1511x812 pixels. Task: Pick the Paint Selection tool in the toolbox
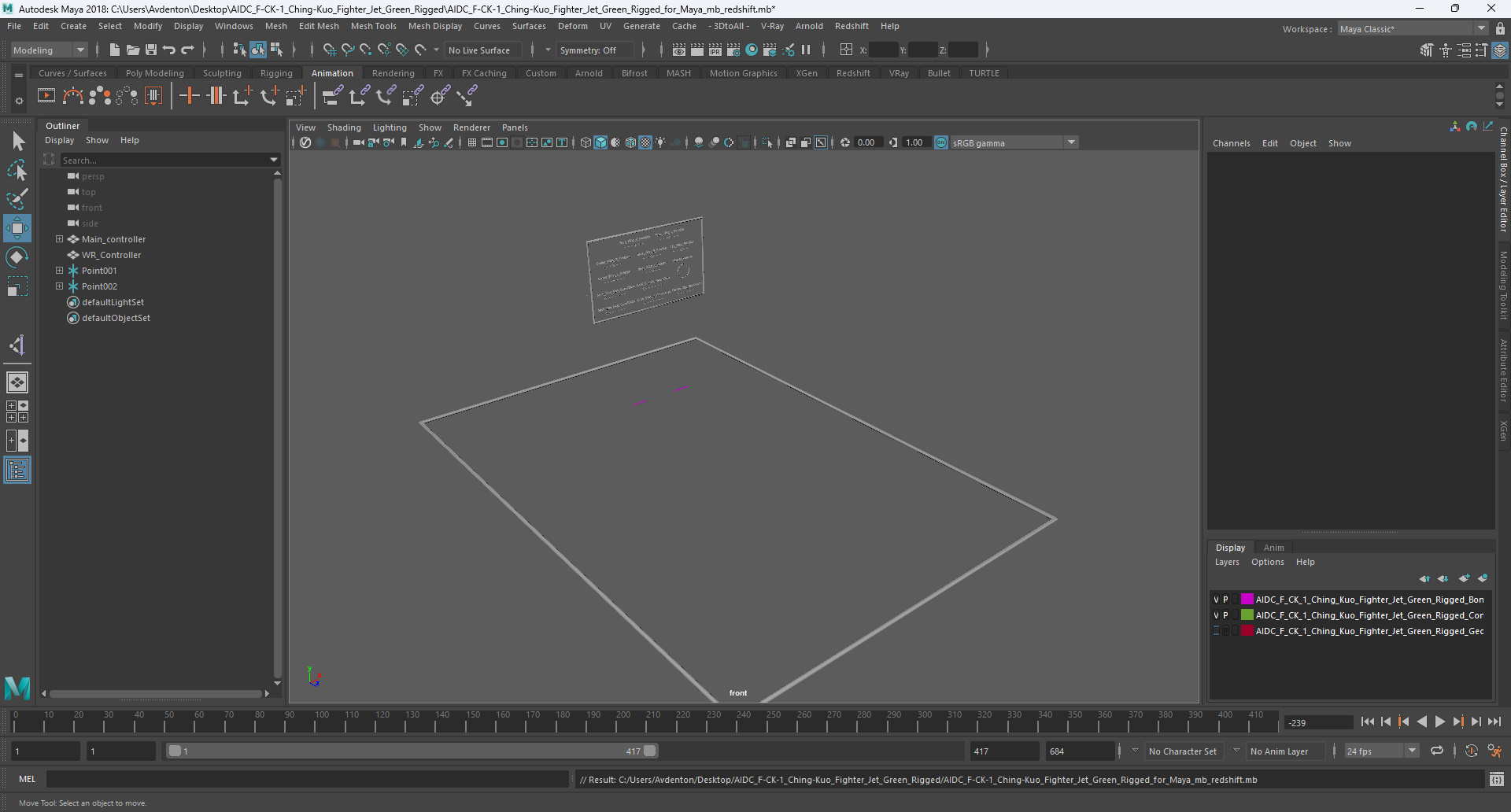point(17,198)
